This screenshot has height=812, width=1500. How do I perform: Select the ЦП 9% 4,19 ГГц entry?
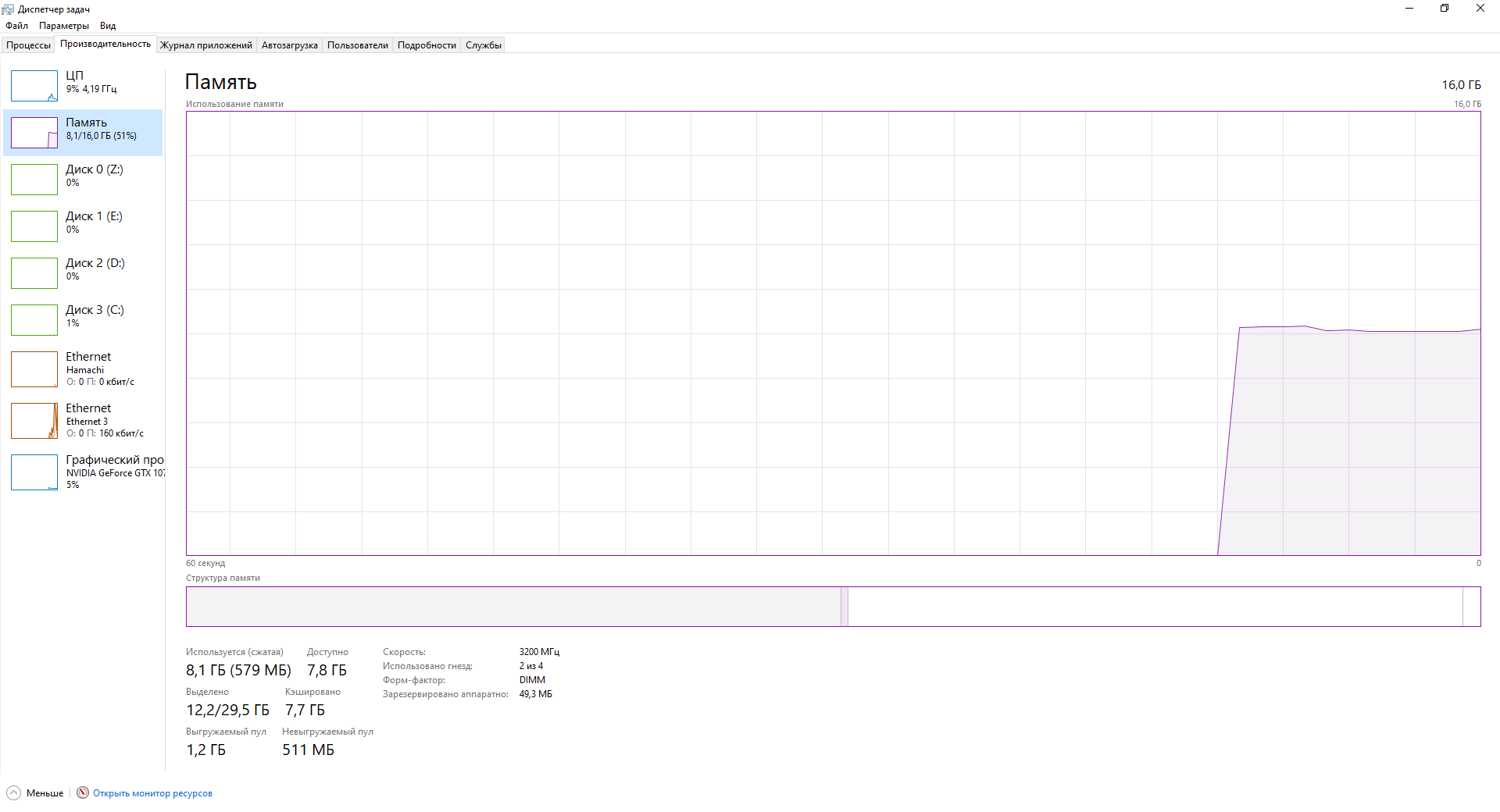point(84,86)
